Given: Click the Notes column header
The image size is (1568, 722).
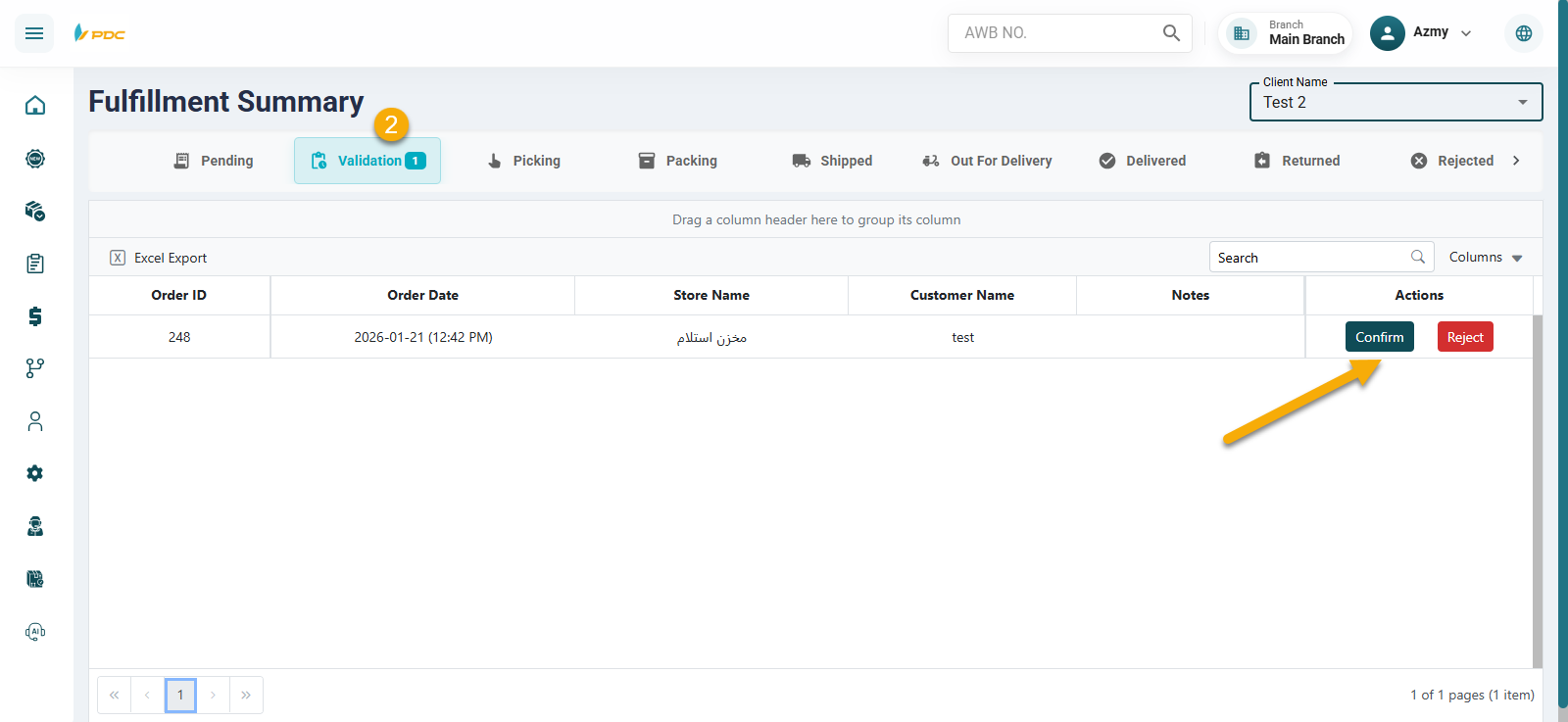Looking at the screenshot, I should point(1191,295).
